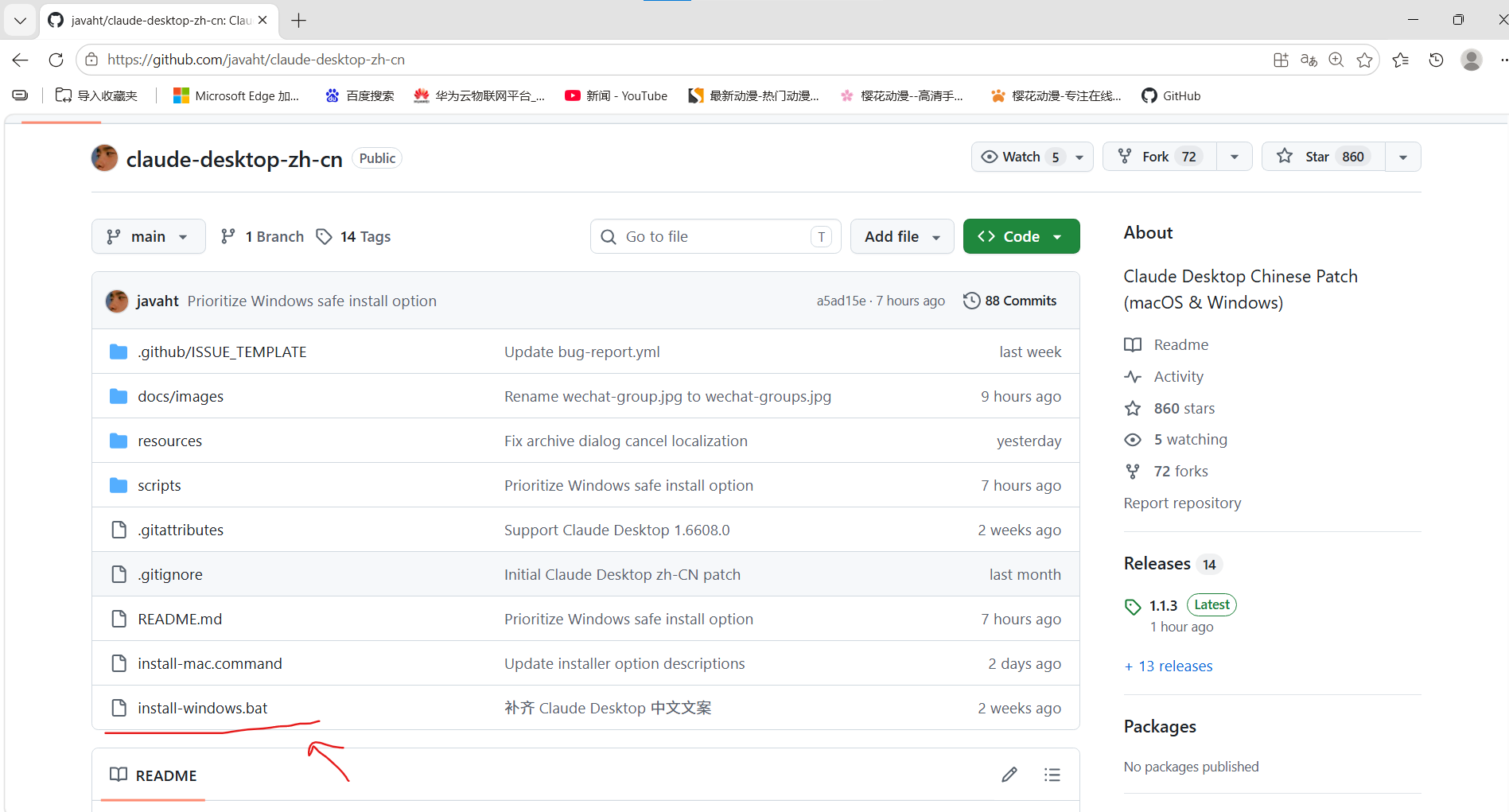Screen dimensions: 1509x812
Task: Open the Readme link in About
Action: pyautogui.click(x=1166, y=344)
